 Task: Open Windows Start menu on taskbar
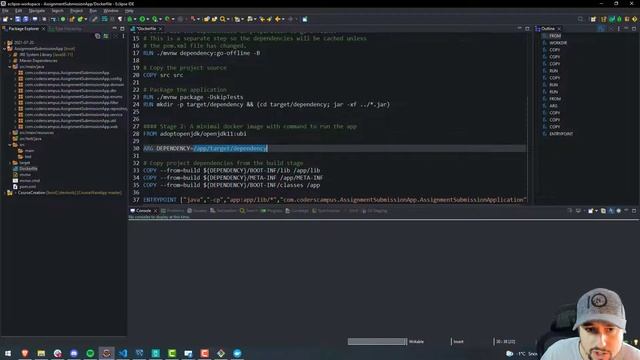click(8, 353)
